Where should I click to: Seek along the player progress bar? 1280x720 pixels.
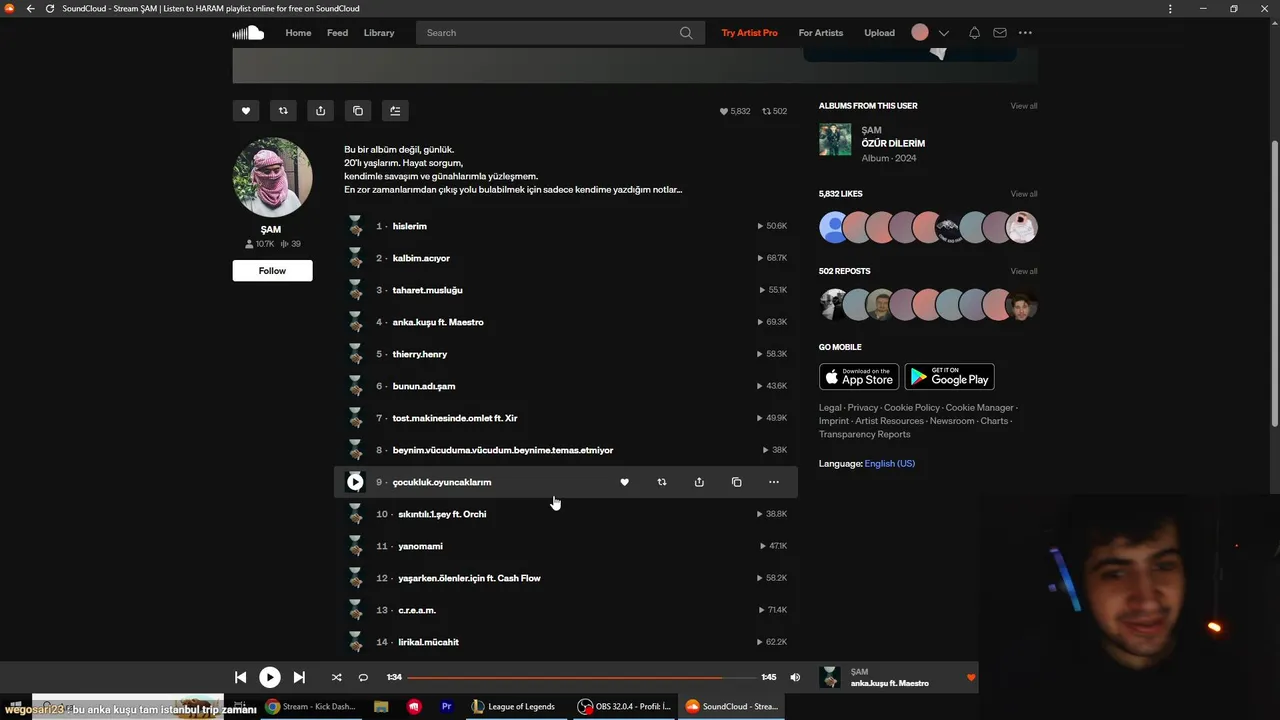(x=581, y=677)
